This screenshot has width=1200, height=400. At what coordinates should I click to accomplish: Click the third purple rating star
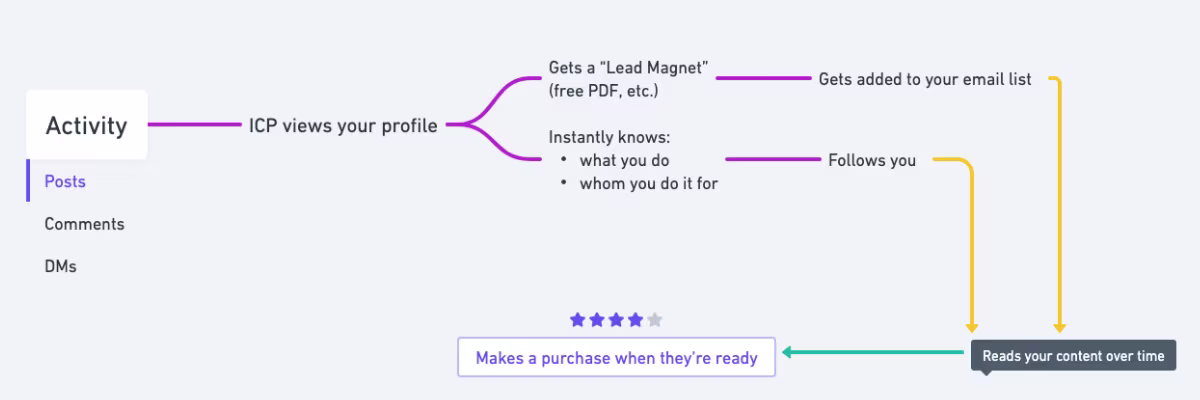pos(616,320)
